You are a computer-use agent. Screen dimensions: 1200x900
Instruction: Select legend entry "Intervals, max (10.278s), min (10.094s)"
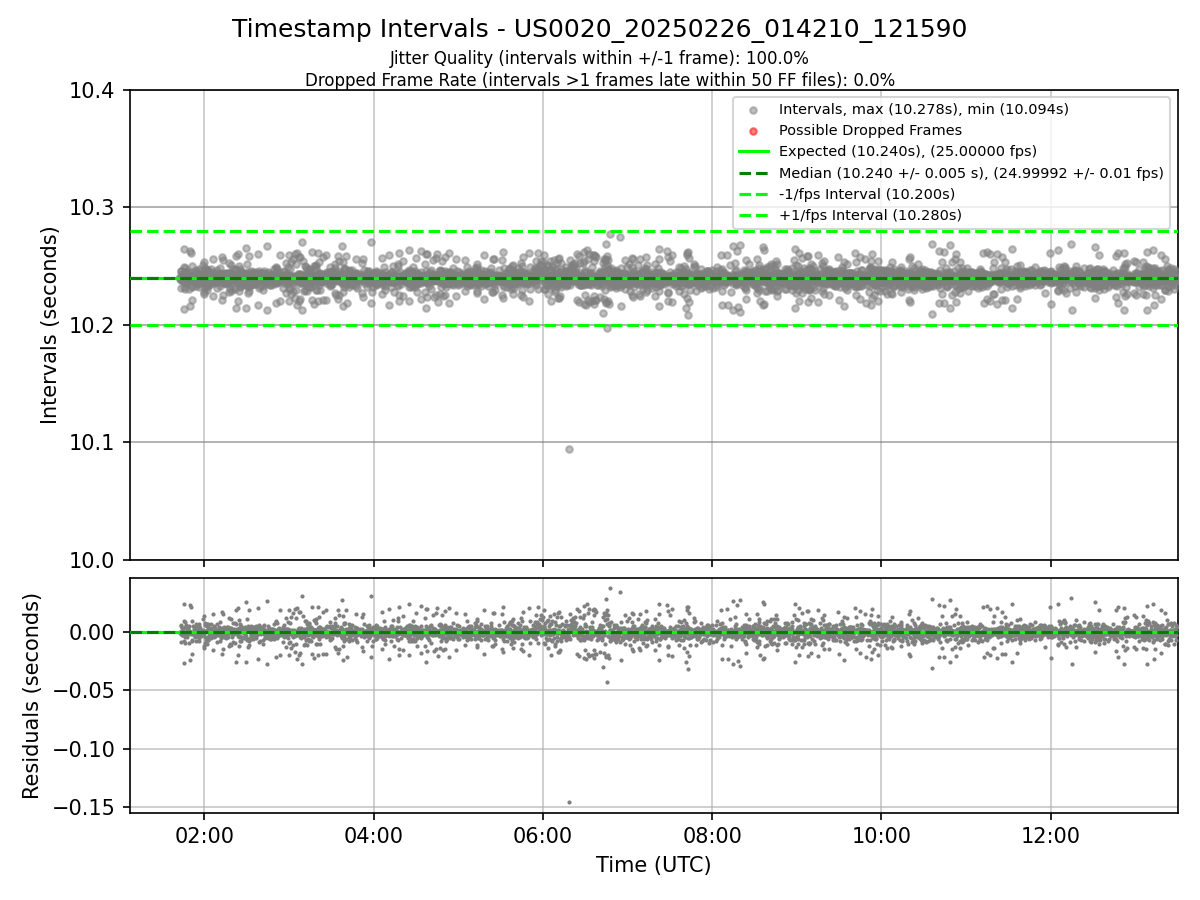[x=923, y=109]
